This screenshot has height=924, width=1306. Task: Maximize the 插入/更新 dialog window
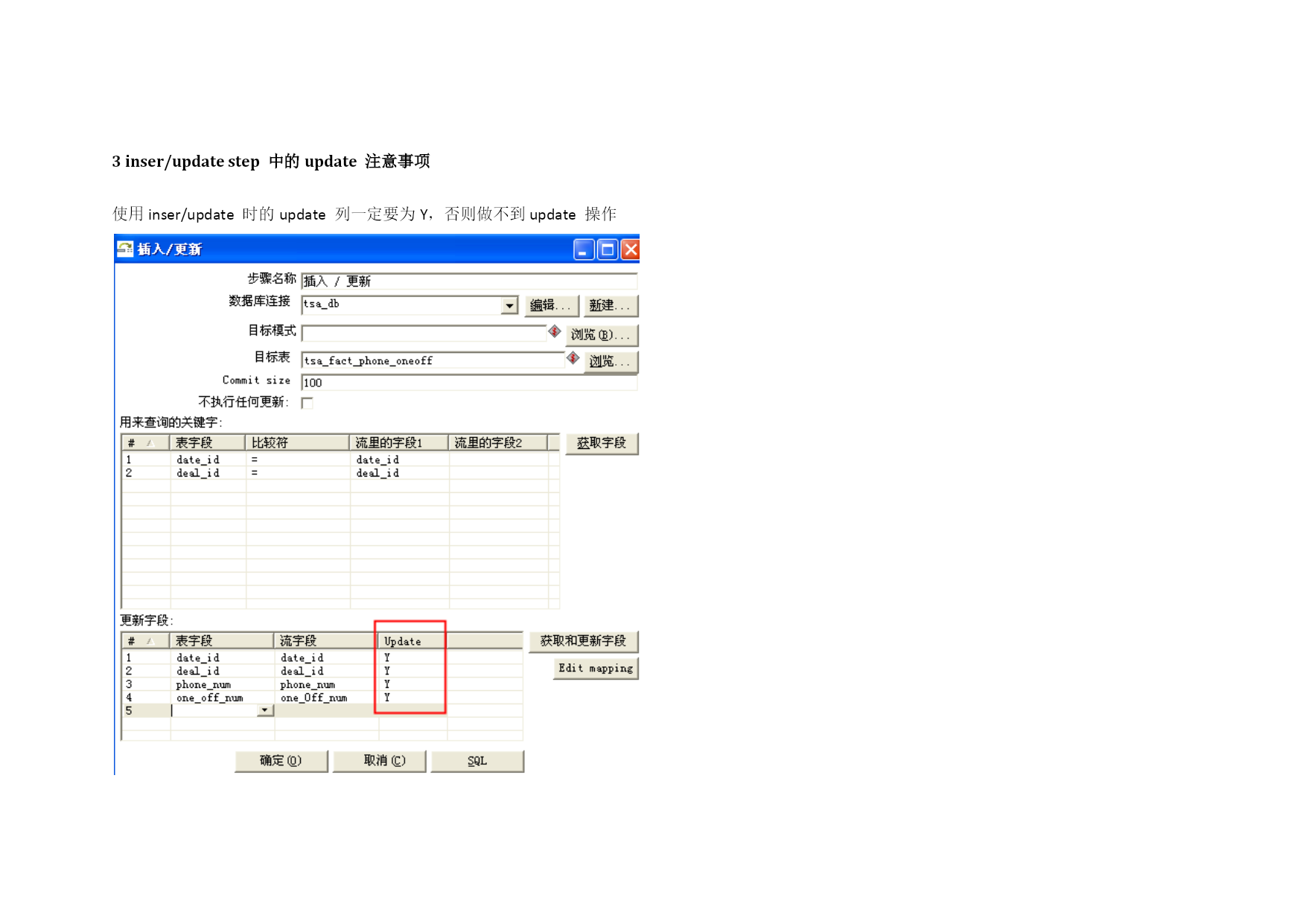608,249
